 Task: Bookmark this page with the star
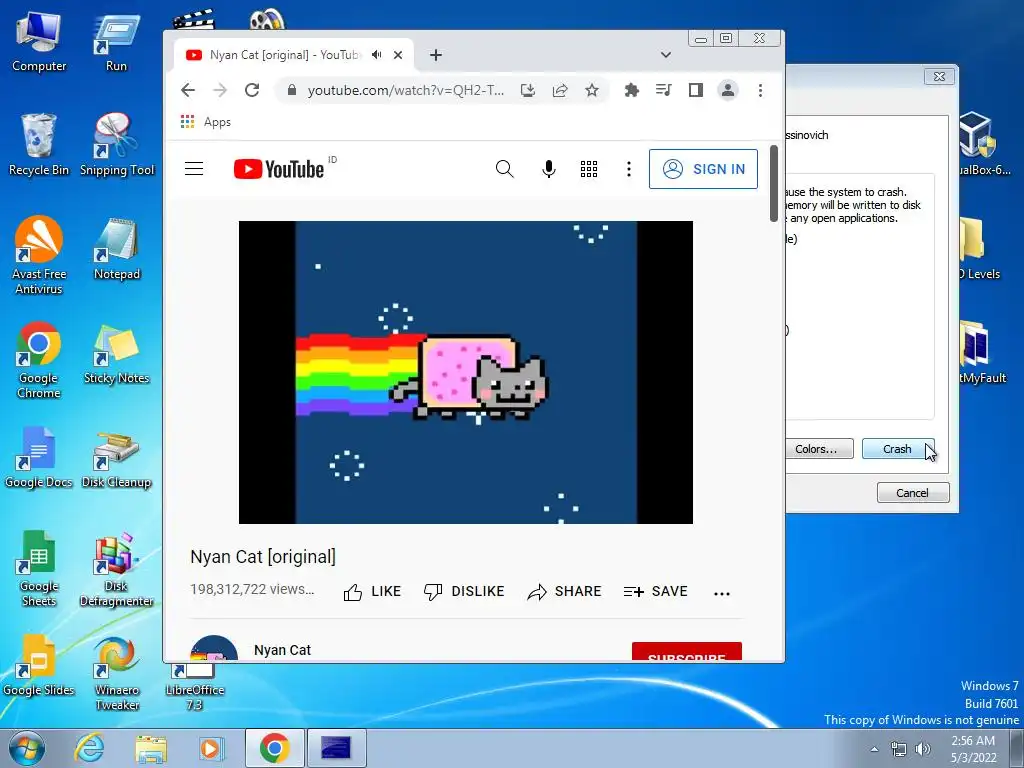592,90
